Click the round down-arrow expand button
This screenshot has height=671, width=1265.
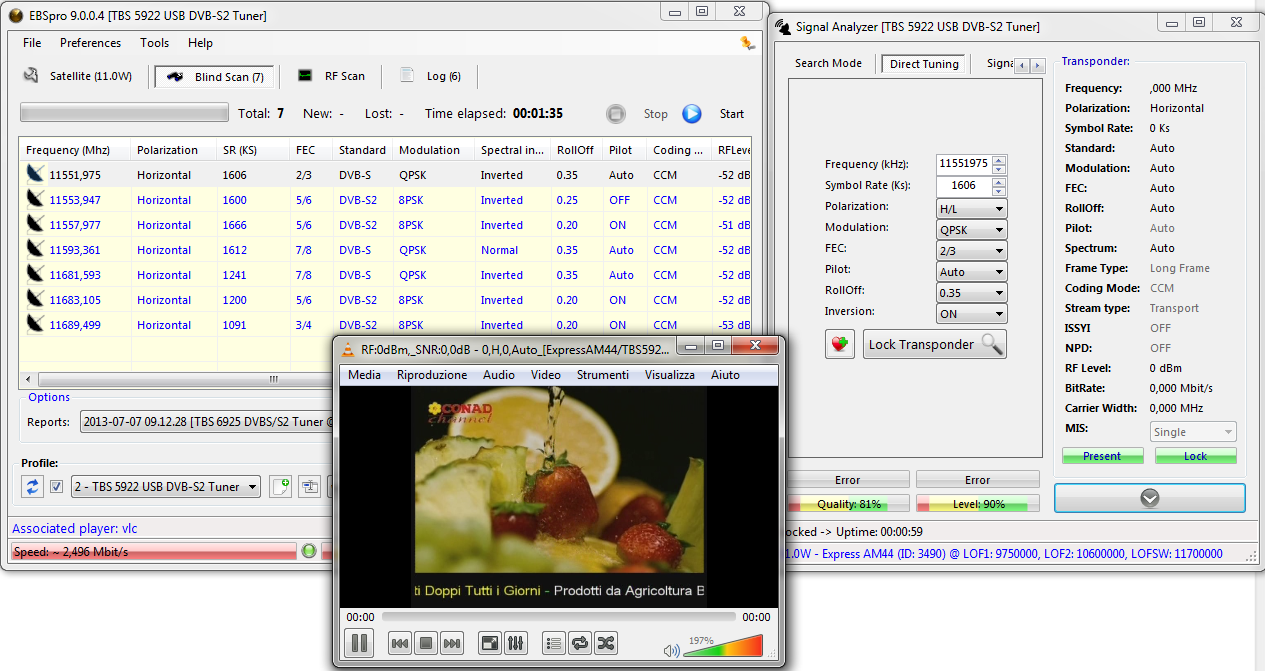pos(1150,498)
